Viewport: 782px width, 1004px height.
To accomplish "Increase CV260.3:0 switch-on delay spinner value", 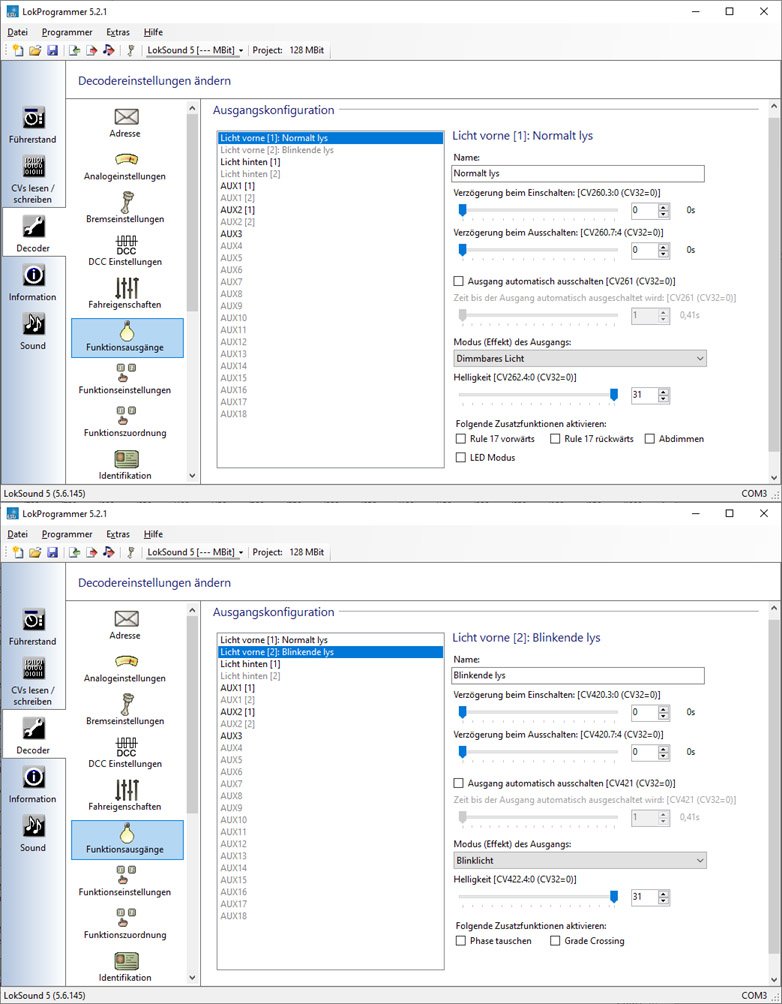I will pyautogui.click(x=664, y=207).
